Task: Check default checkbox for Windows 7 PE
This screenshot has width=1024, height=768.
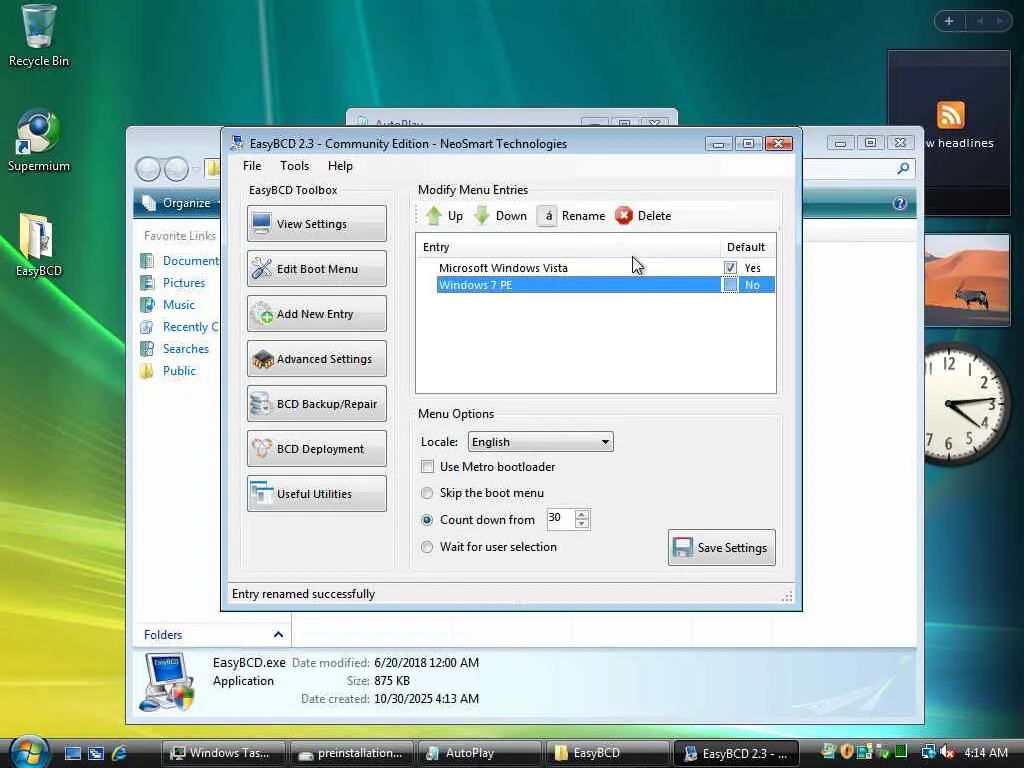Action: coord(730,285)
